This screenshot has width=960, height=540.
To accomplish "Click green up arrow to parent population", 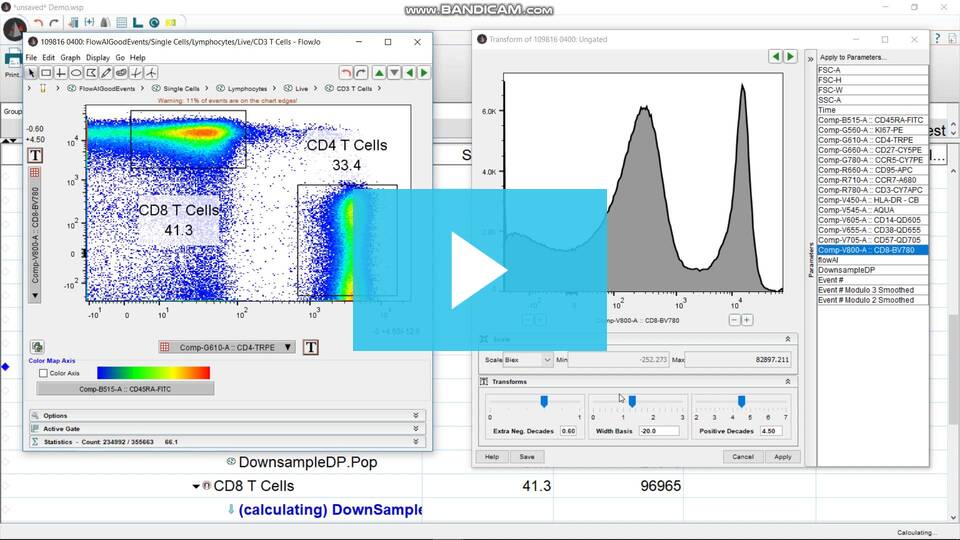I will 380,73.
